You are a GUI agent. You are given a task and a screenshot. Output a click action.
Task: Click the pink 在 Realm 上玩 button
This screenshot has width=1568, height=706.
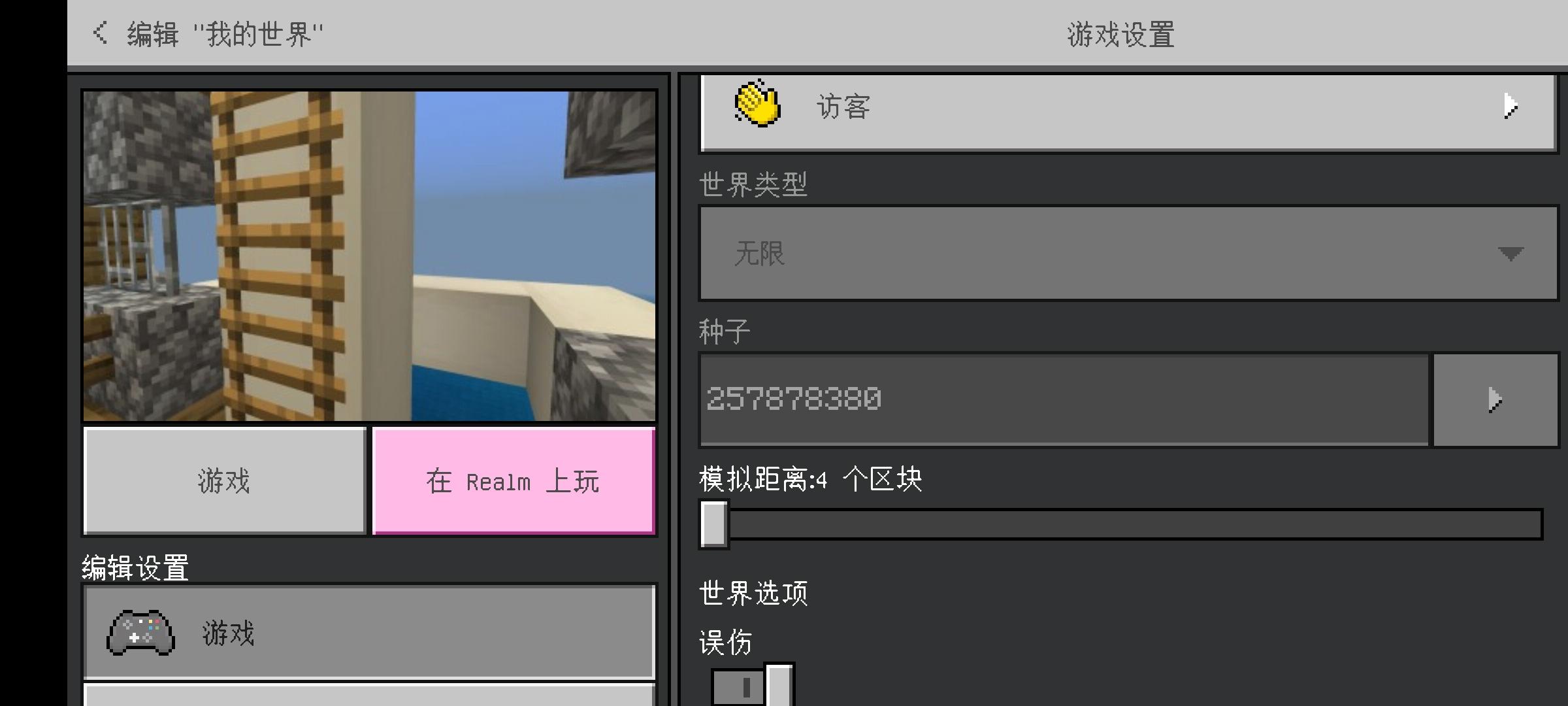tap(514, 480)
